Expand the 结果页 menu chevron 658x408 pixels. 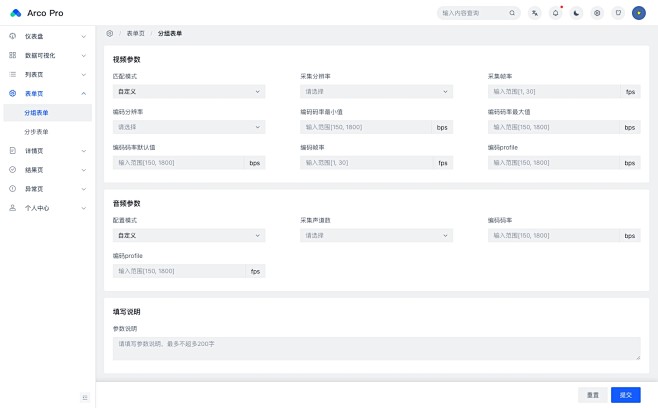pyautogui.click(x=84, y=170)
